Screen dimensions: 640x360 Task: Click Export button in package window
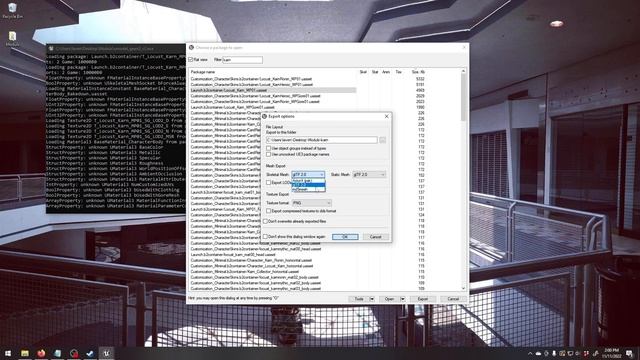pyautogui.click(x=423, y=299)
